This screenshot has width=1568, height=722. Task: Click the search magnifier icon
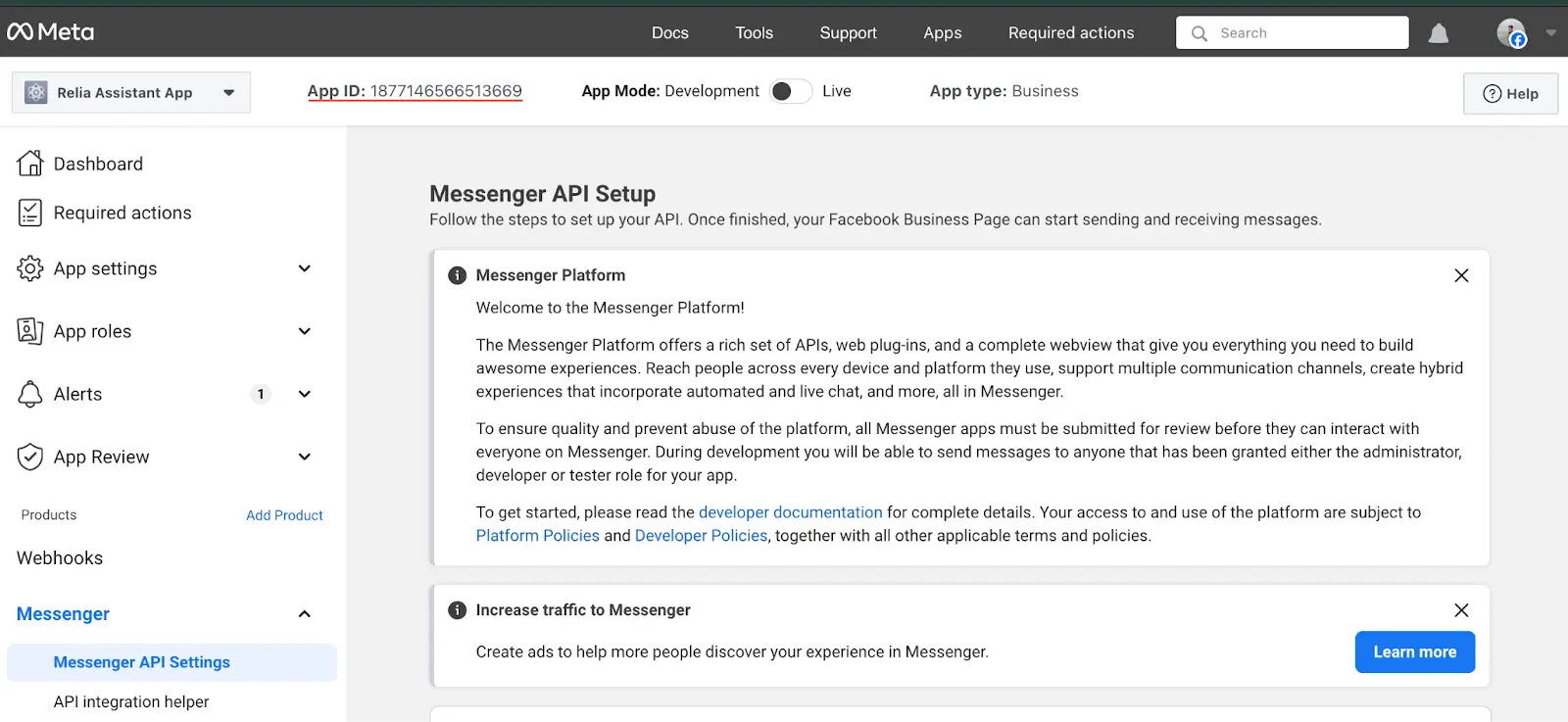(x=1199, y=33)
